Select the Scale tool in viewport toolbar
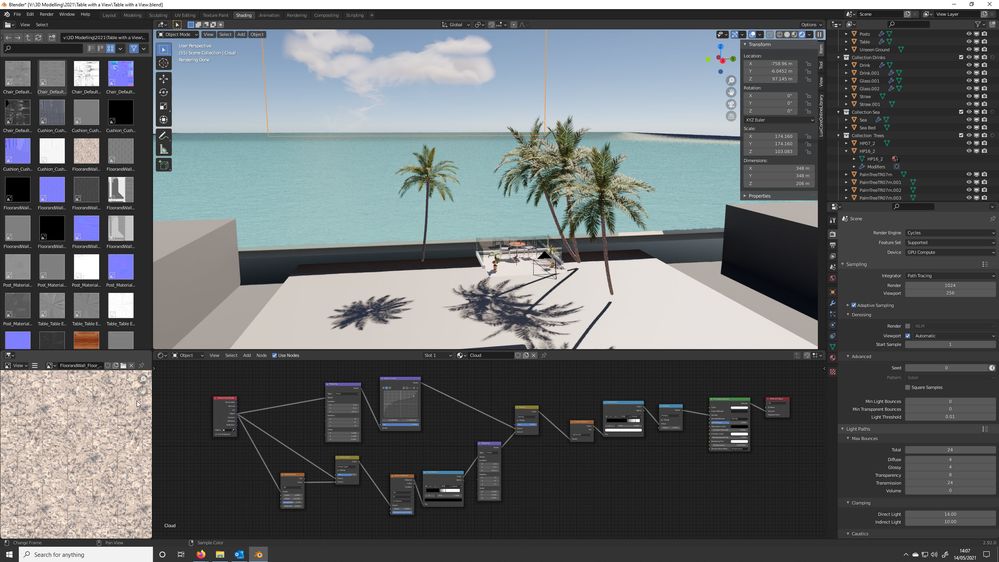The width and height of the screenshot is (999, 562). pyautogui.click(x=164, y=106)
